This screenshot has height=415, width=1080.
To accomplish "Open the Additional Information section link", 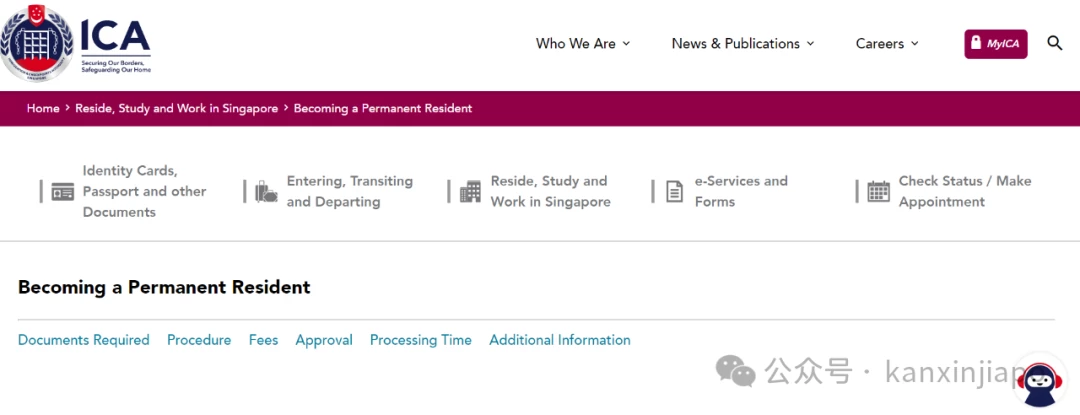I will pyautogui.click(x=560, y=340).
